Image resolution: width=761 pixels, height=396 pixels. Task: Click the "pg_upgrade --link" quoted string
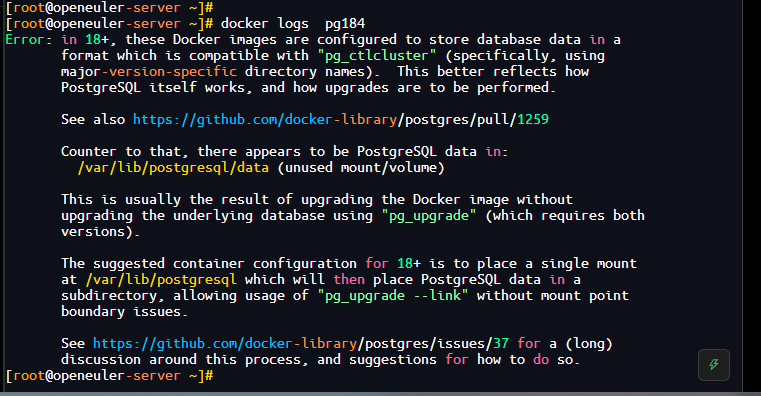click(393, 296)
